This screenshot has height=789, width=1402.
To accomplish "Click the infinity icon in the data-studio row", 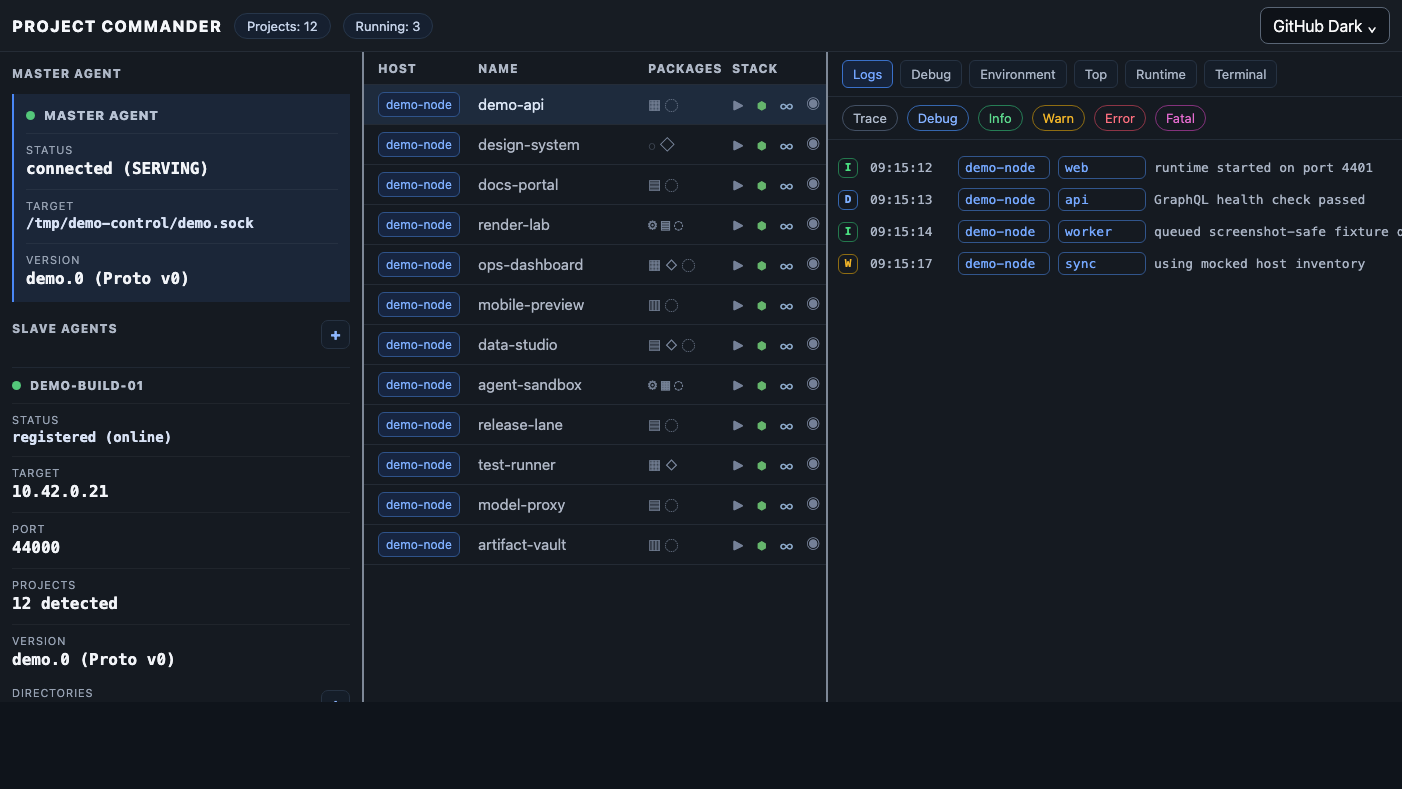I will click(x=787, y=345).
